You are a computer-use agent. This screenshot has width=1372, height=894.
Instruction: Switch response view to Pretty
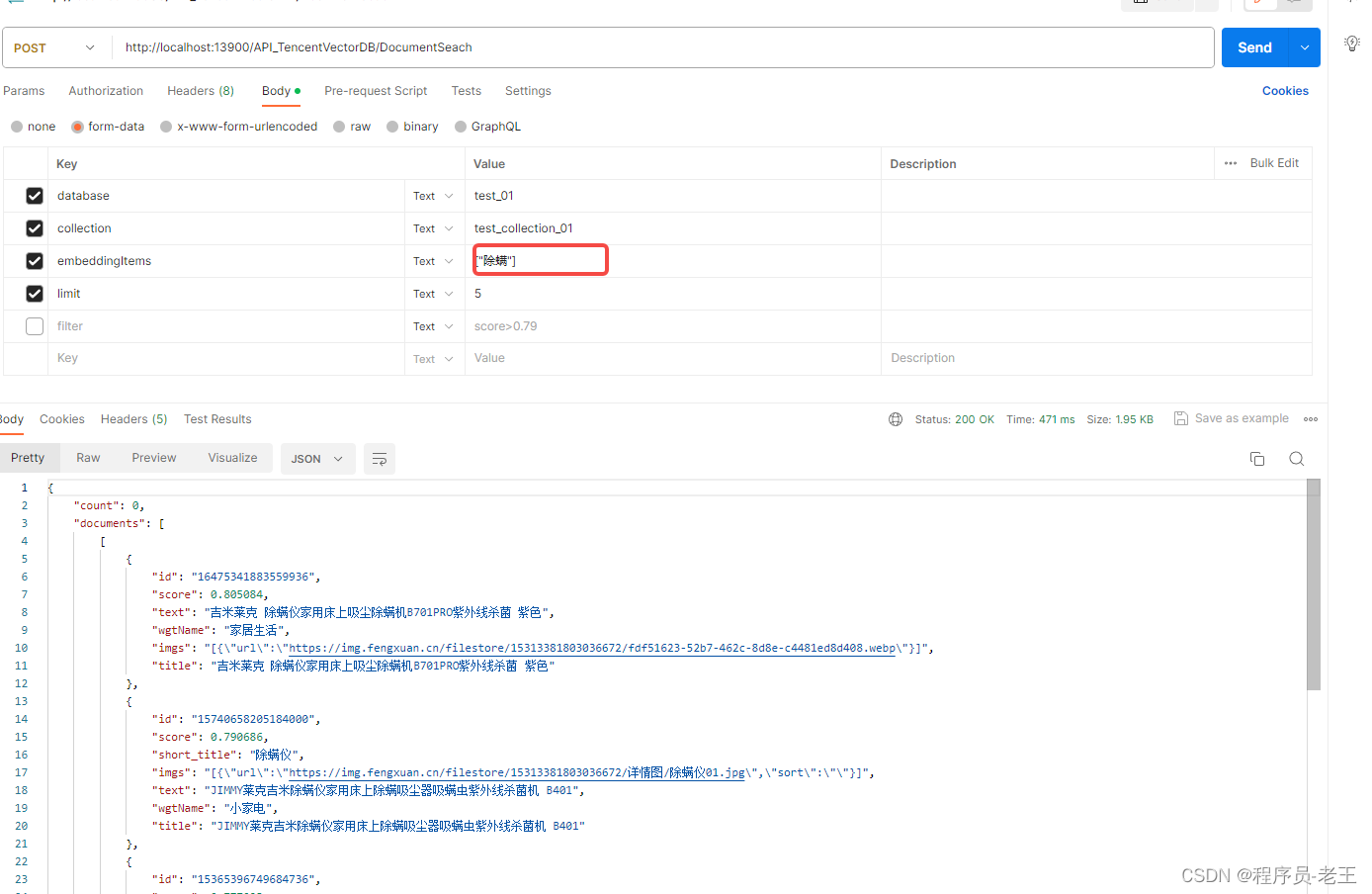(28, 458)
